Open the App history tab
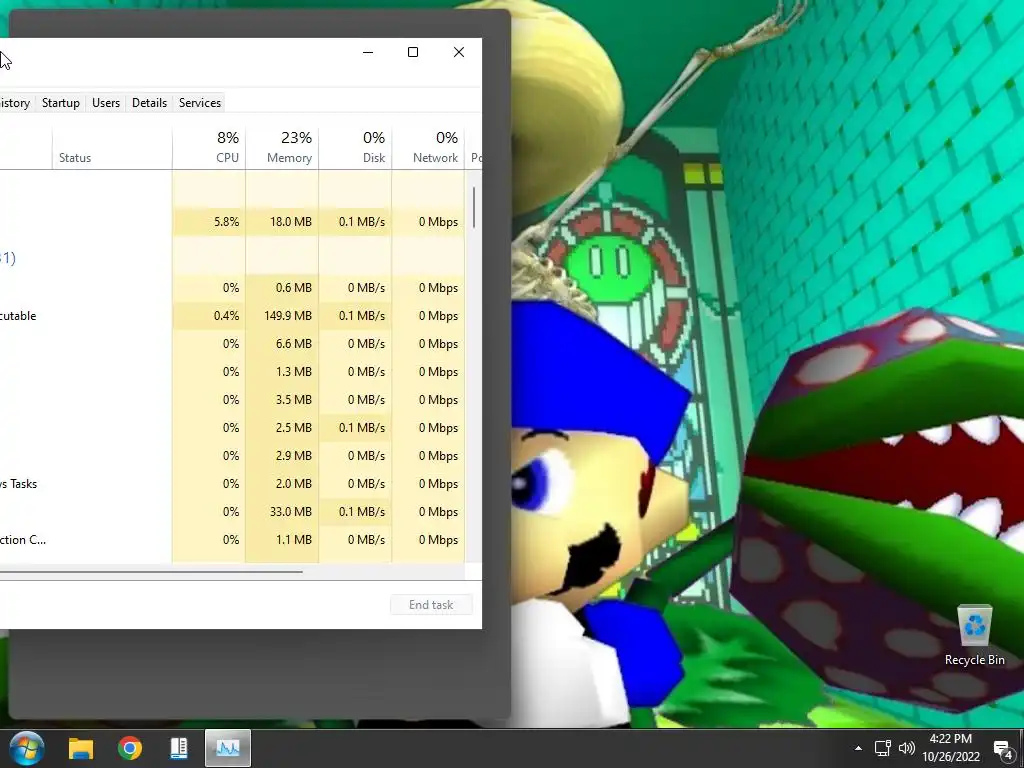The height and width of the screenshot is (768, 1024). tap(16, 103)
